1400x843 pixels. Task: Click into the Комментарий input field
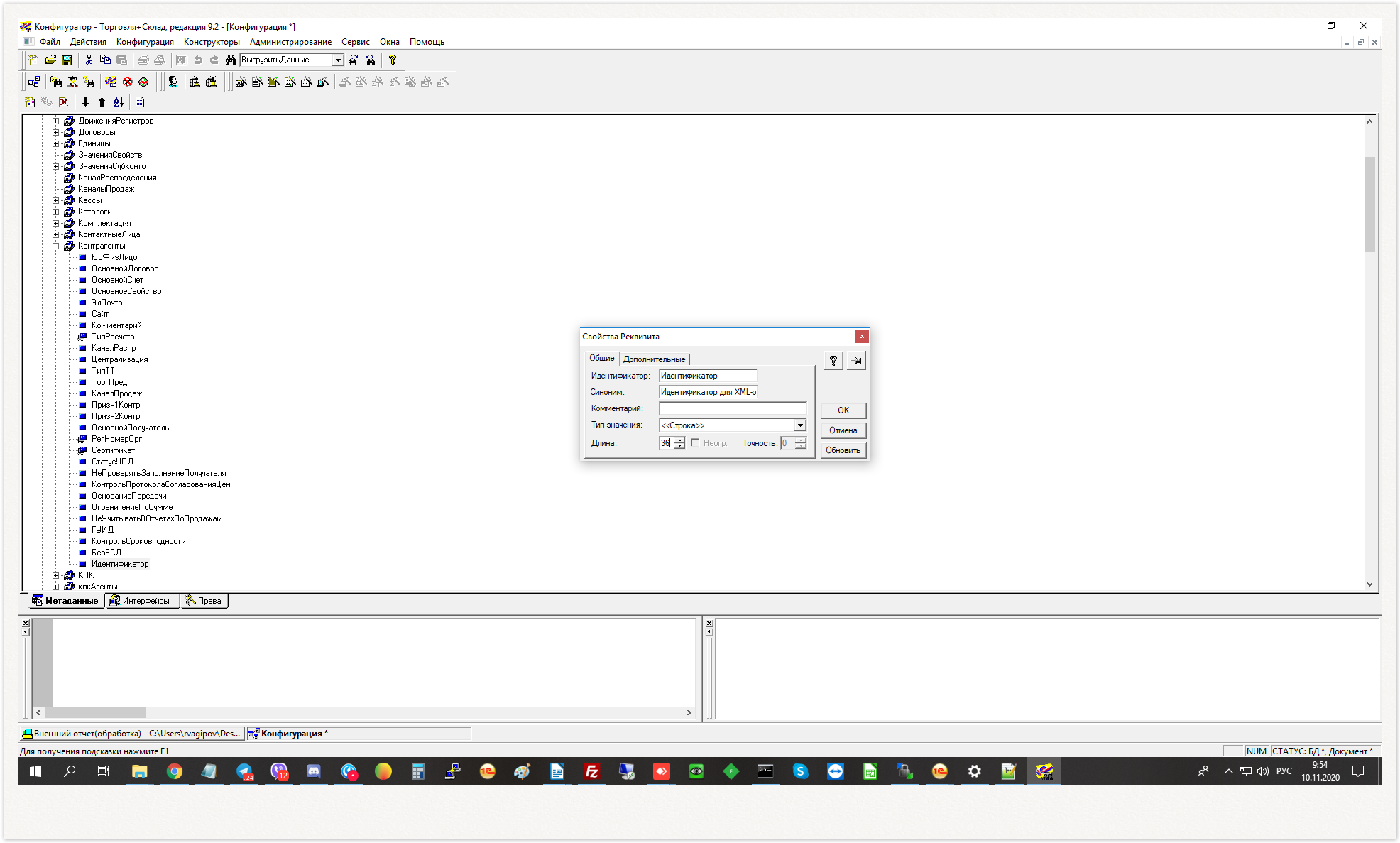(732, 408)
